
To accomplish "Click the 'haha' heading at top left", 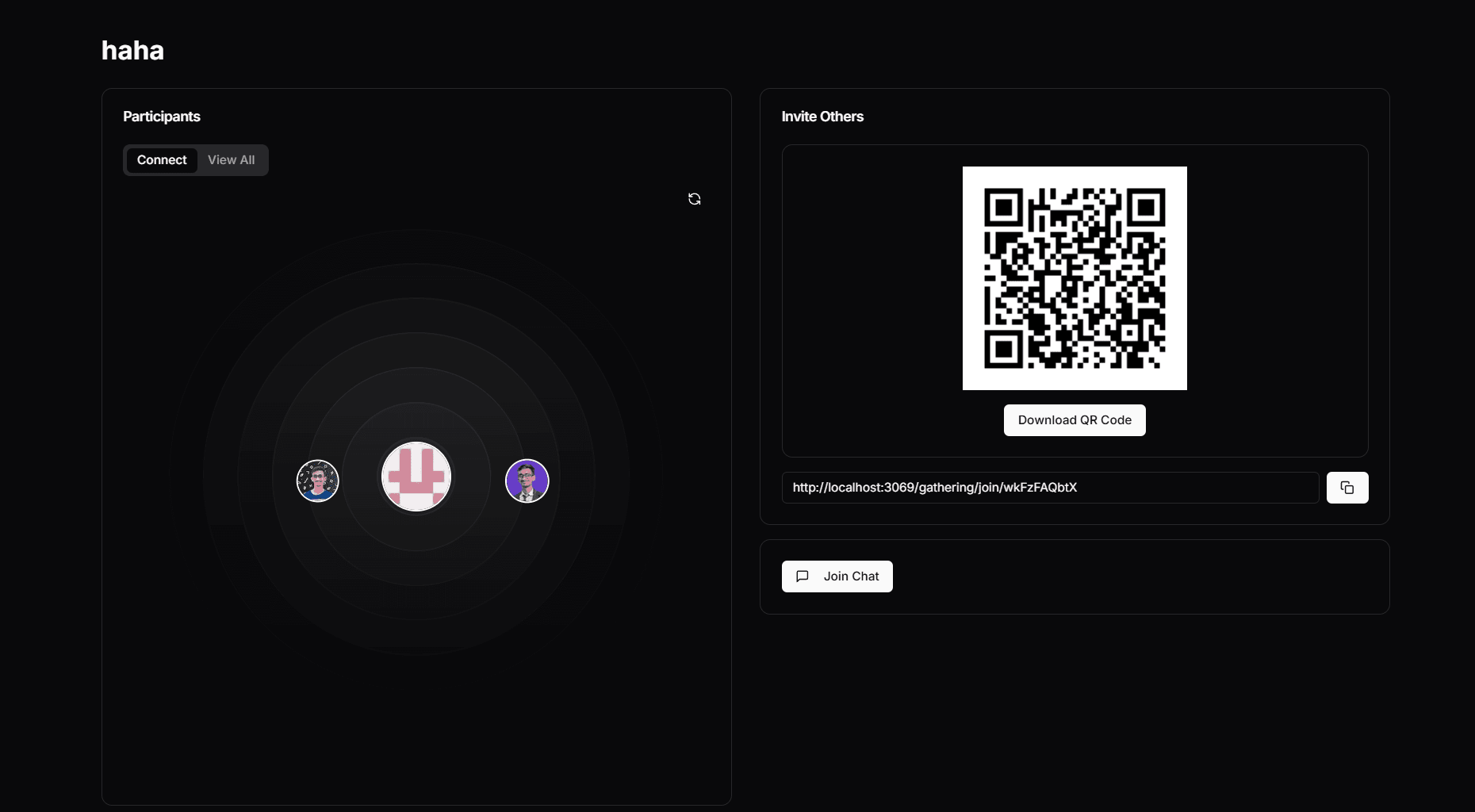I will (132, 50).
